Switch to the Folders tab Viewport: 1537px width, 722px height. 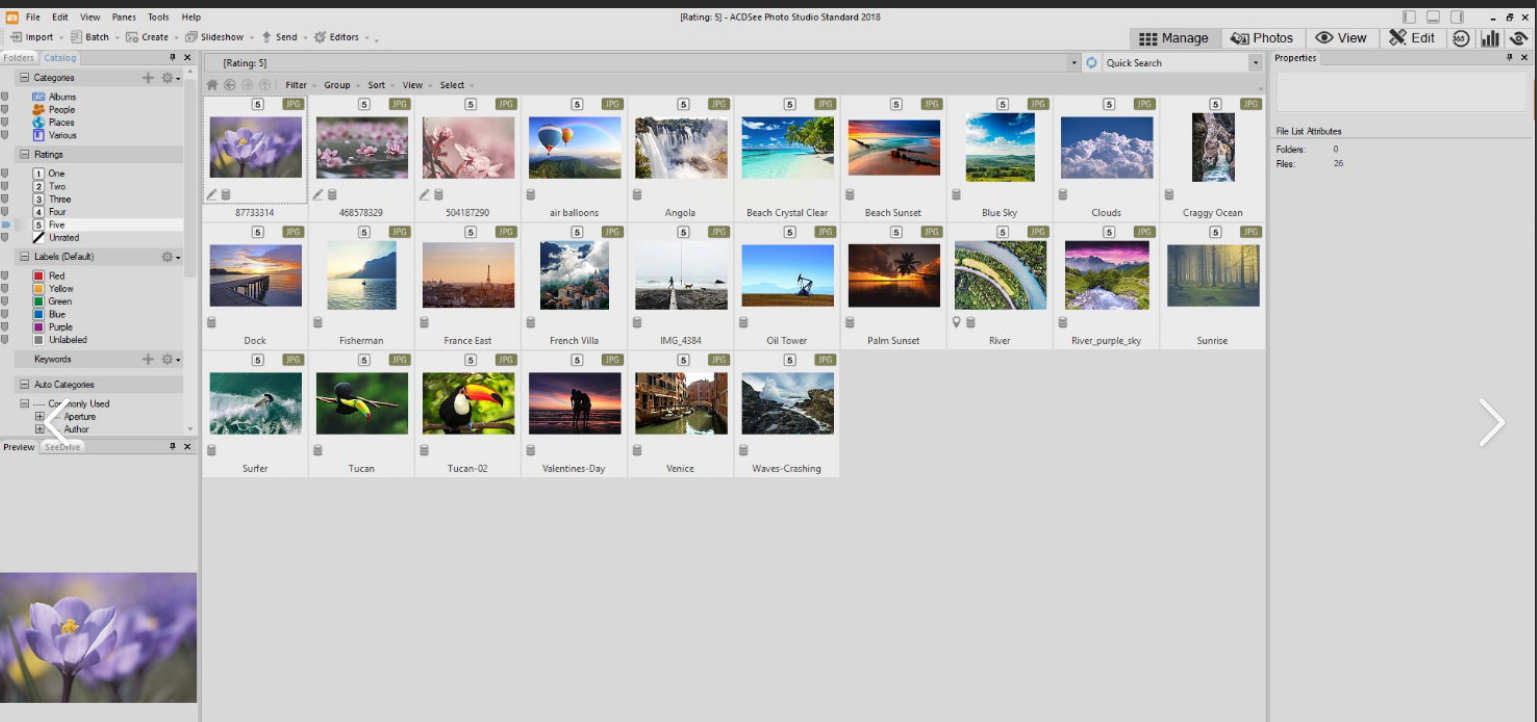[x=18, y=58]
